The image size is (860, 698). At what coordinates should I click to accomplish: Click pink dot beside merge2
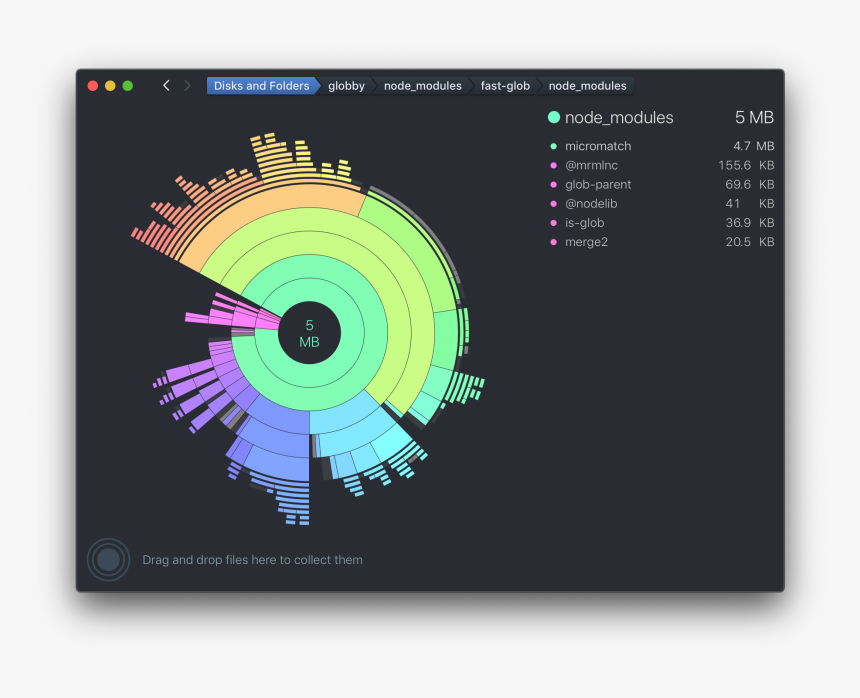553,242
